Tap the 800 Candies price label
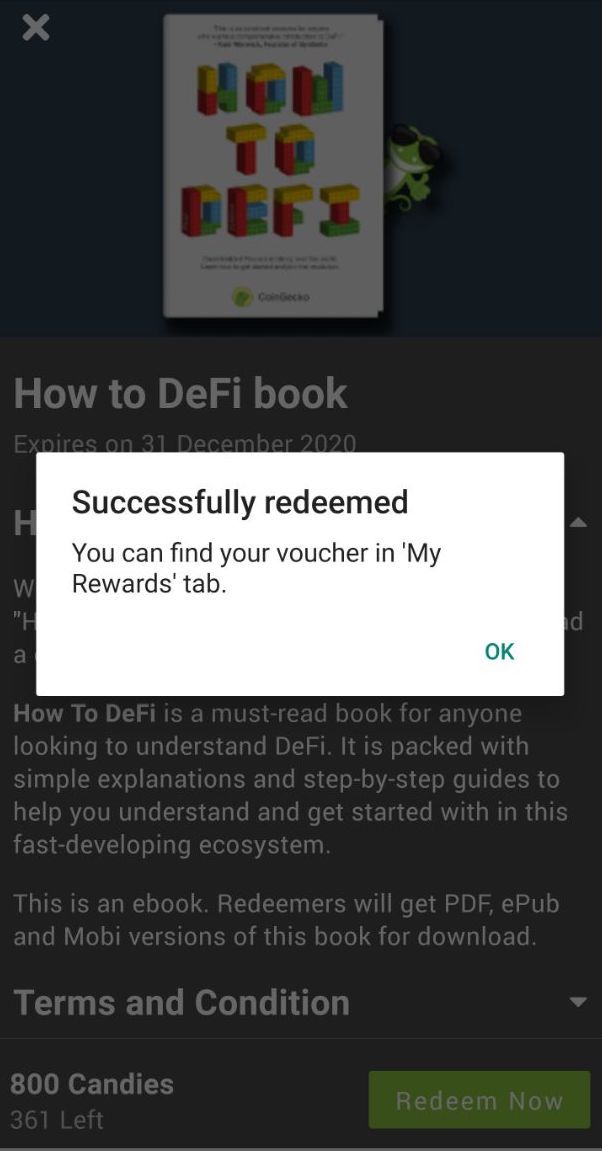 click(92, 1084)
